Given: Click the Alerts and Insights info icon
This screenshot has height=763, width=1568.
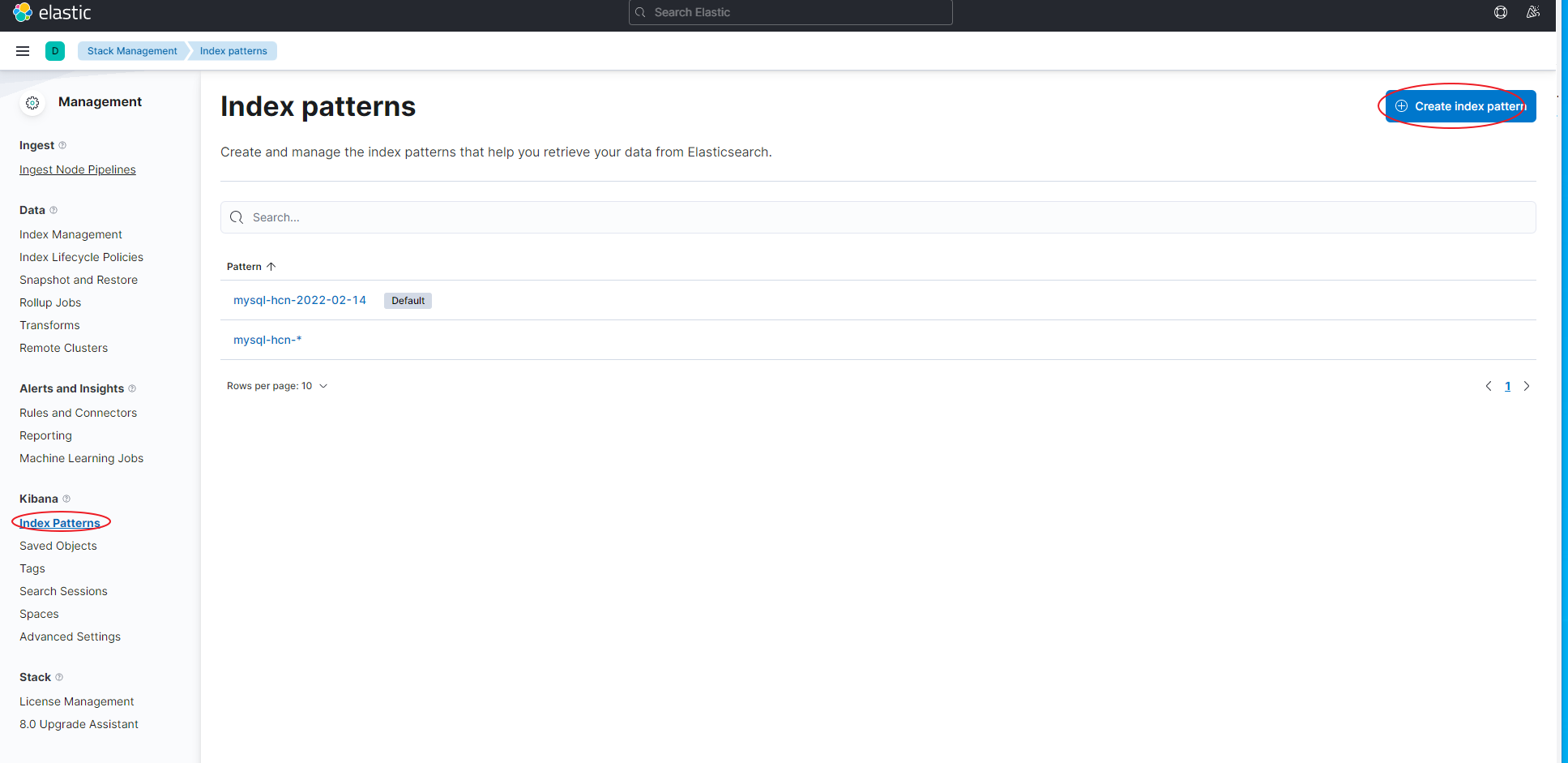Looking at the screenshot, I should point(132,388).
